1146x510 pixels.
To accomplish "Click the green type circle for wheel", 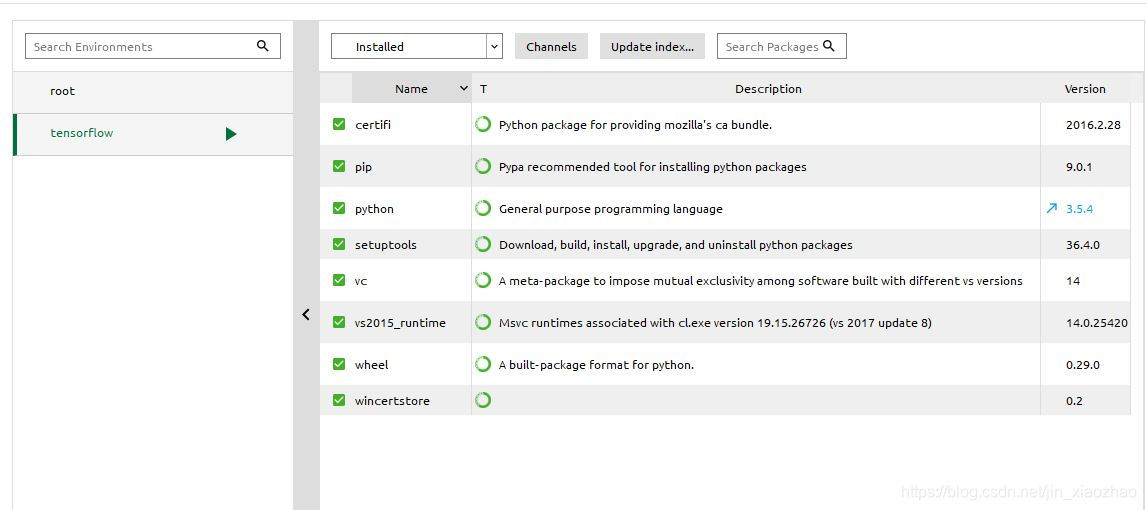I will (x=483, y=364).
